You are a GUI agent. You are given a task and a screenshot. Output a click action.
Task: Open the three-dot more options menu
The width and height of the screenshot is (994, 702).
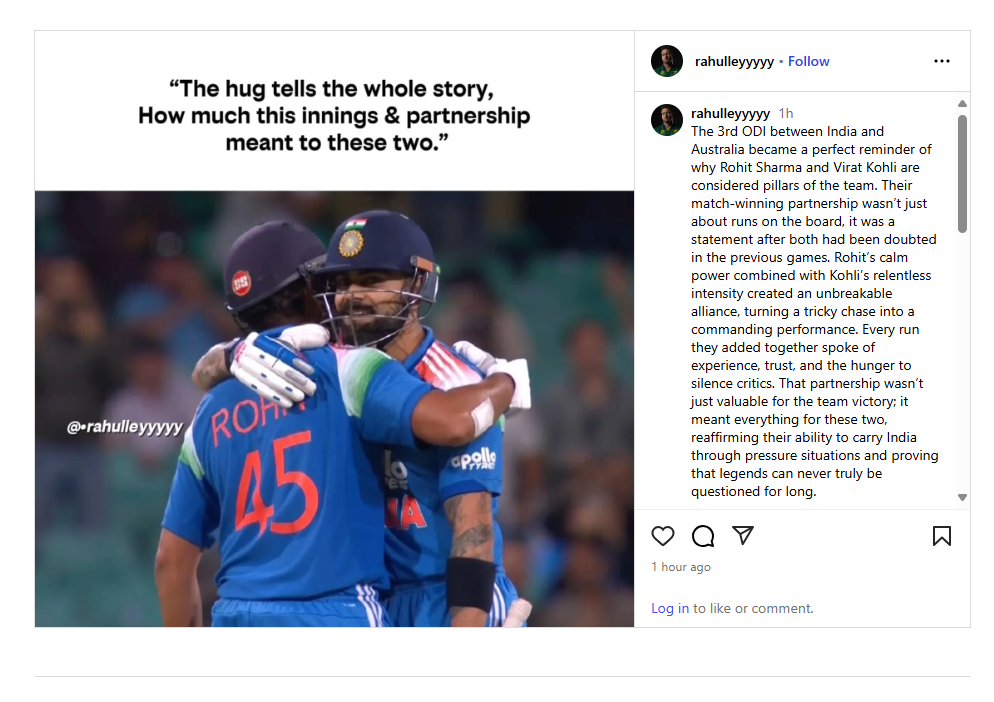942,61
